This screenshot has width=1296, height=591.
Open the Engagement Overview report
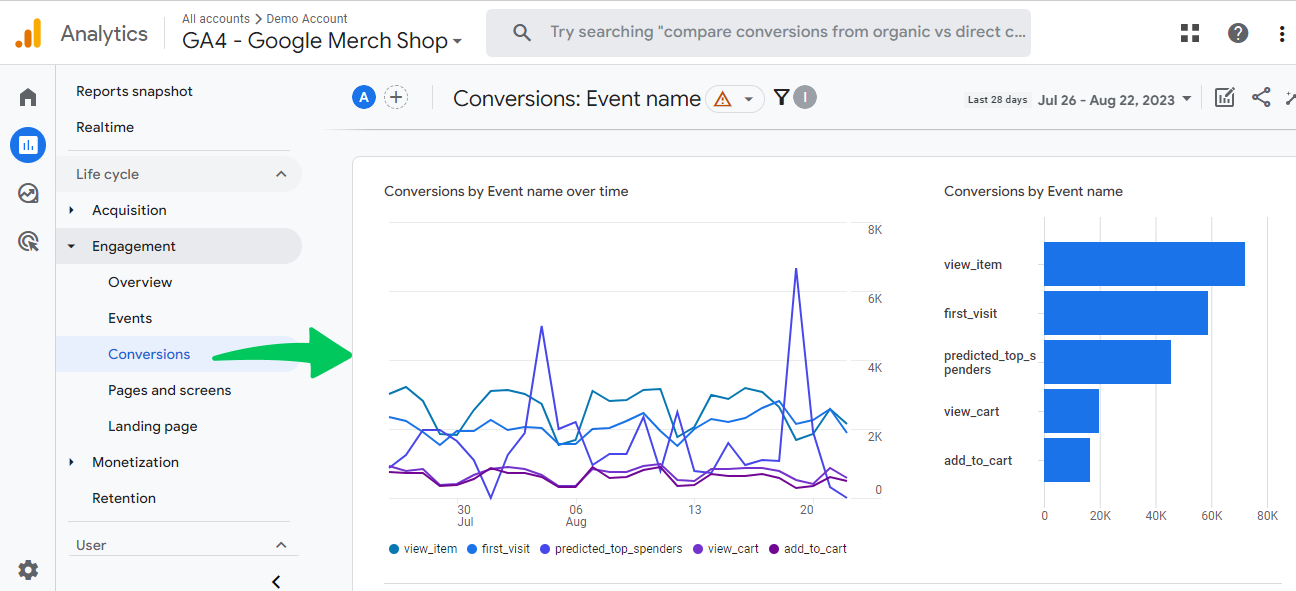tap(140, 282)
